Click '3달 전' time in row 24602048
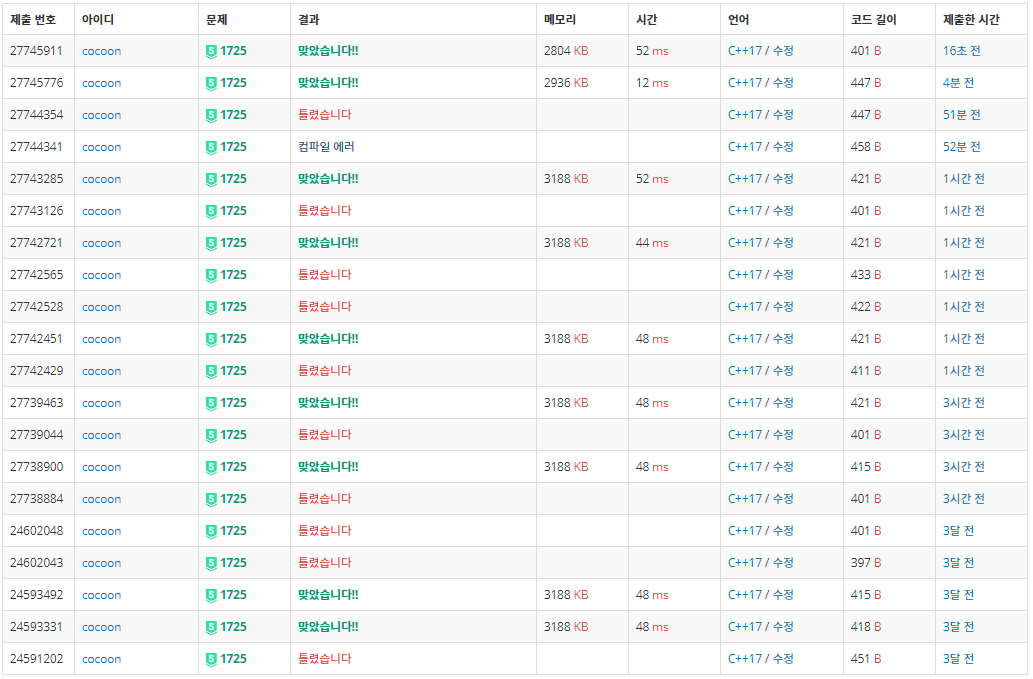 coord(958,531)
